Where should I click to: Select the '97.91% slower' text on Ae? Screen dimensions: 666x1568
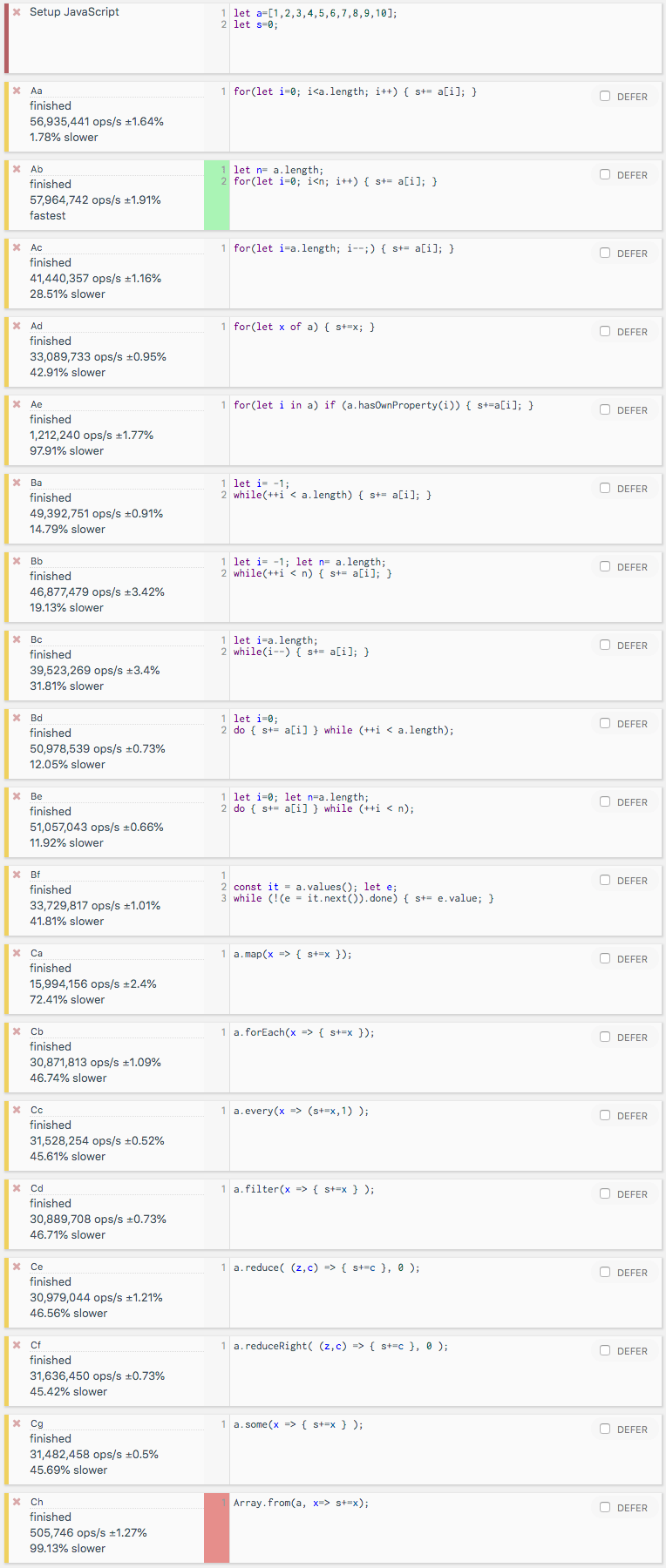pos(66,451)
